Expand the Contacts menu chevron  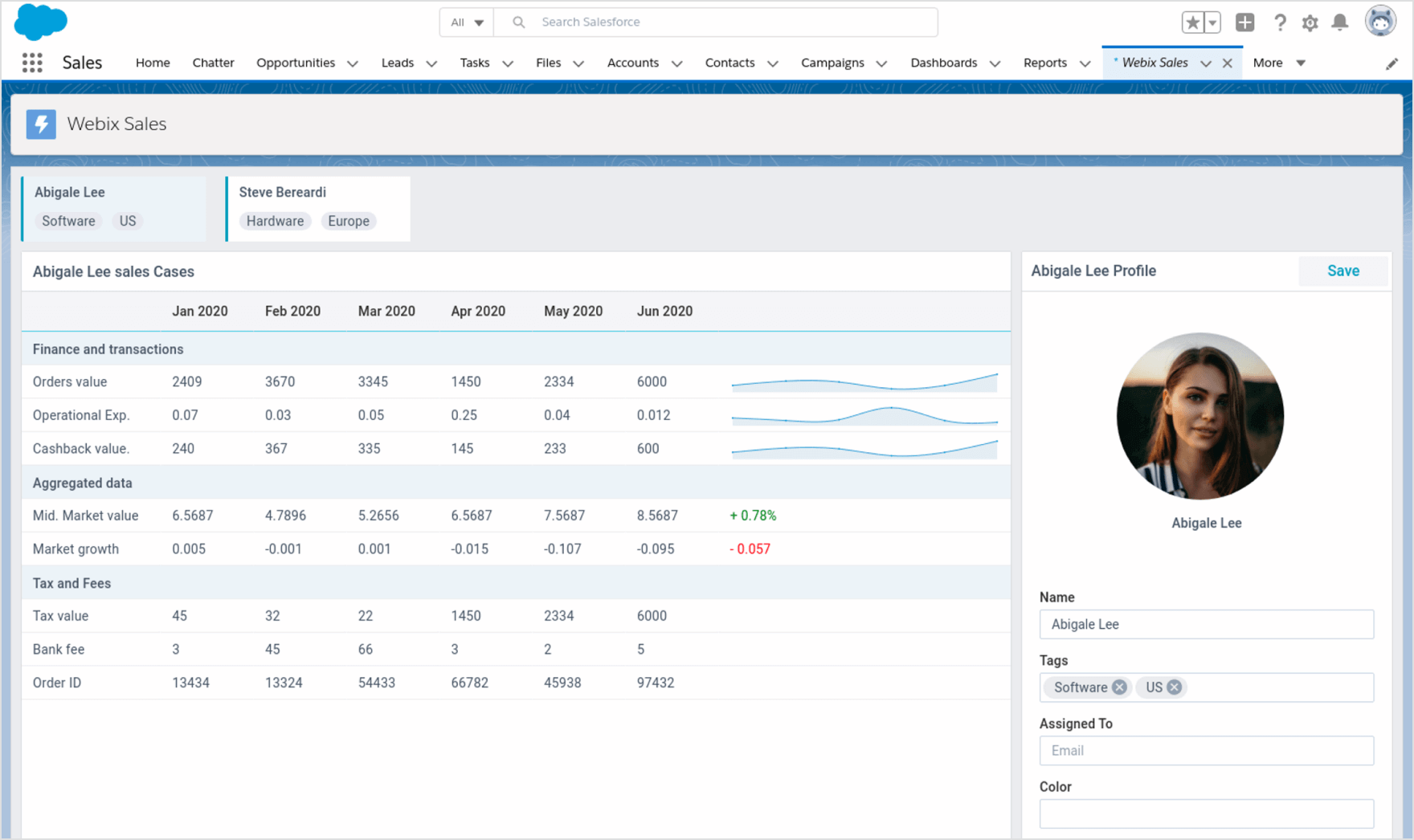click(773, 63)
